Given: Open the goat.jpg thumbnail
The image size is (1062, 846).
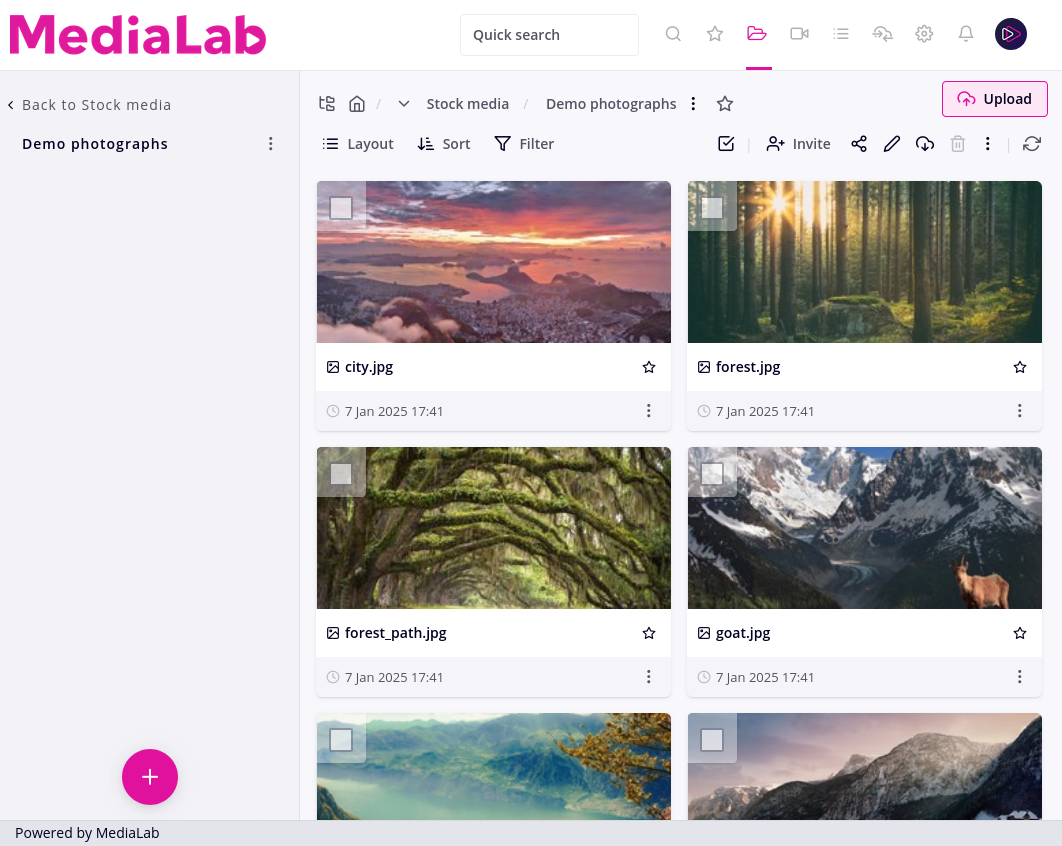Looking at the screenshot, I should click(x=865, y=528).
